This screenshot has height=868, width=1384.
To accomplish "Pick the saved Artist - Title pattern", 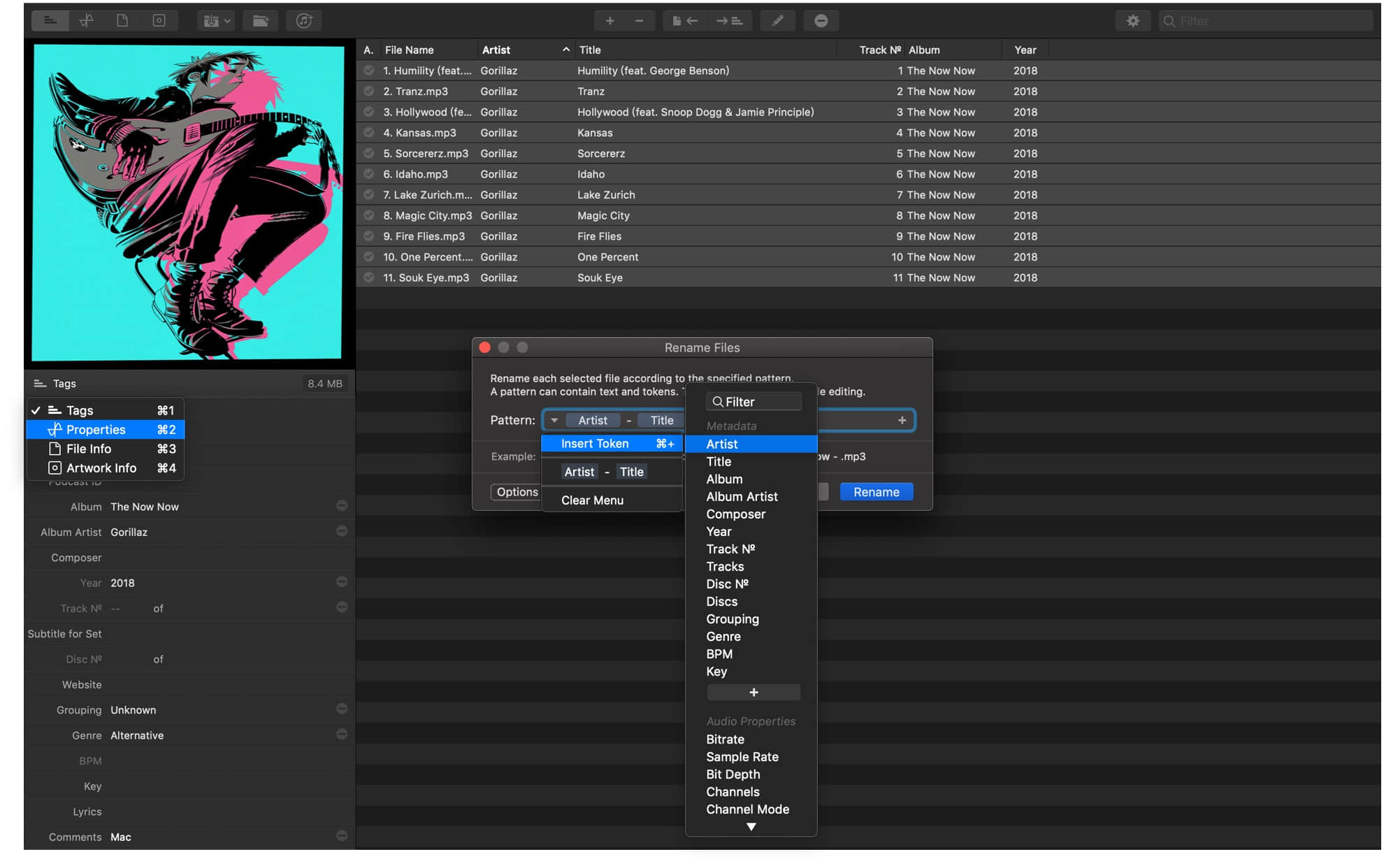I will 605,472.
